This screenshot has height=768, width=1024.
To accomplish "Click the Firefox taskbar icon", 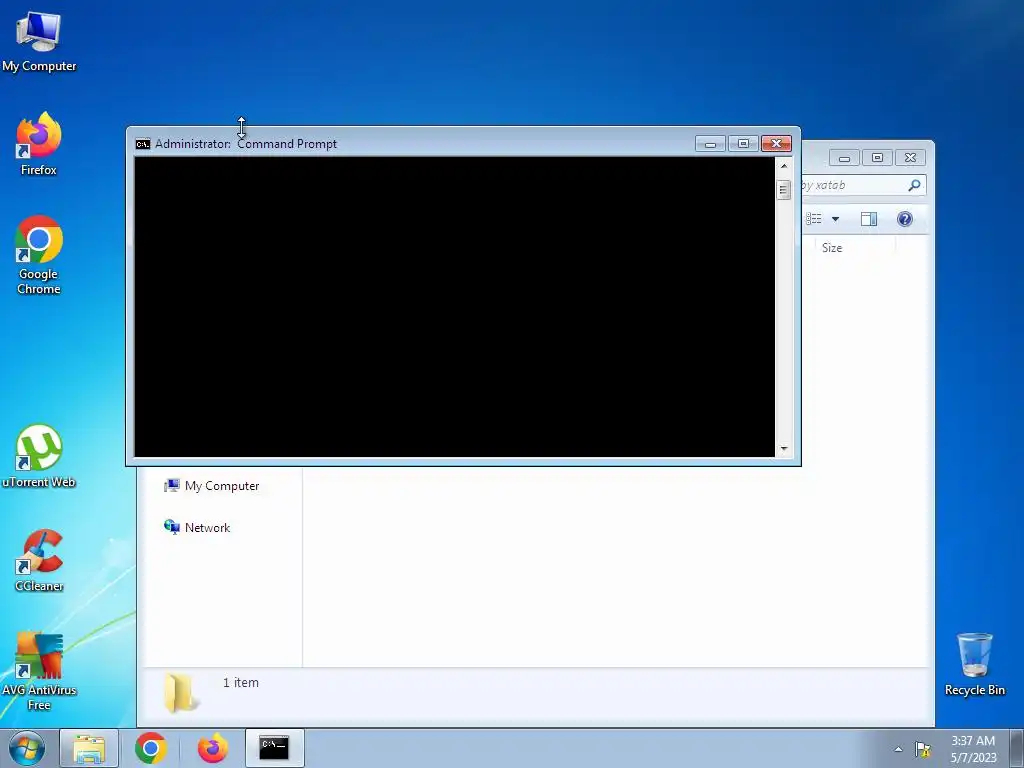I will coord(213,748).
